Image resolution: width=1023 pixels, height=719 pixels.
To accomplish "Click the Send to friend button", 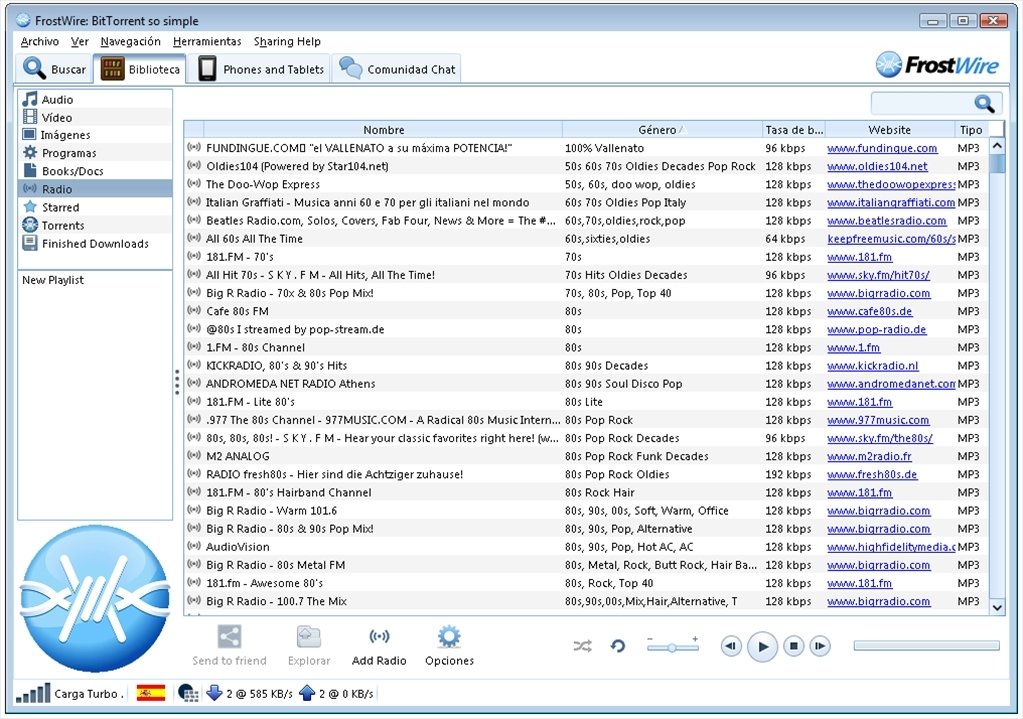I will pos(229,646).
